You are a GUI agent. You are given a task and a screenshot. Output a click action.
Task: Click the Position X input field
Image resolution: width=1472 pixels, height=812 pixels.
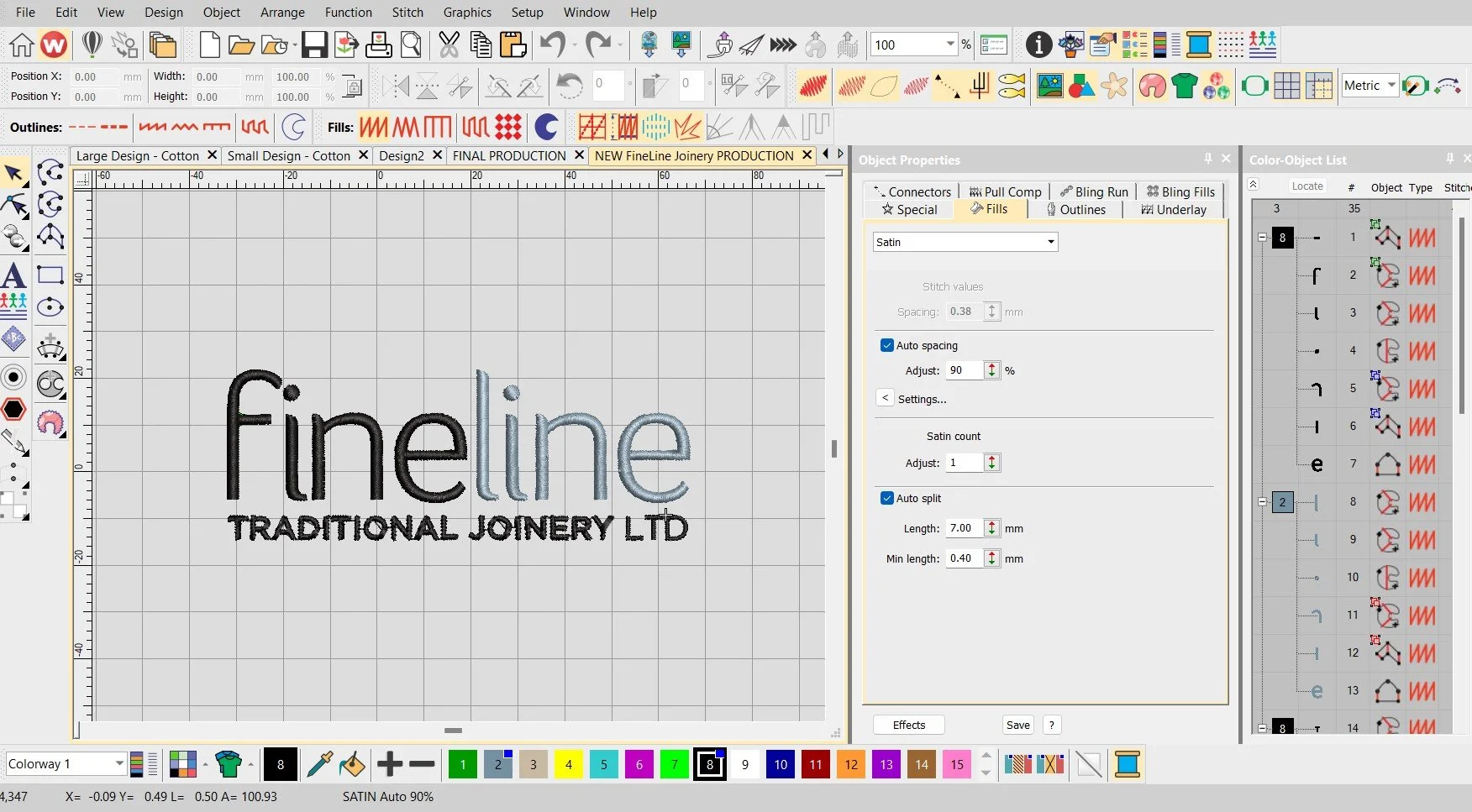click(x=97, y=76)
